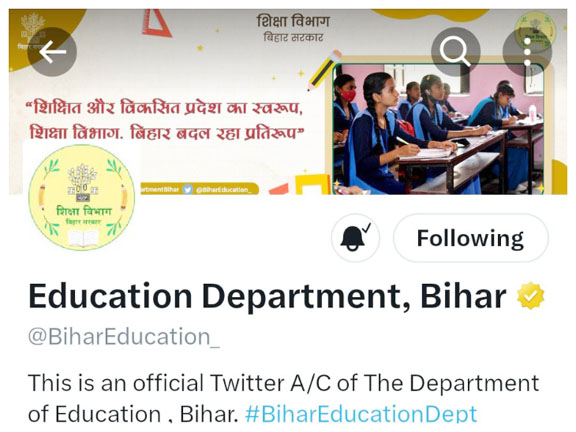Viewport: 576px width, 432px height.
Task: Open the #BiharEducationDept hashtag link
Action: click(361, 414)
